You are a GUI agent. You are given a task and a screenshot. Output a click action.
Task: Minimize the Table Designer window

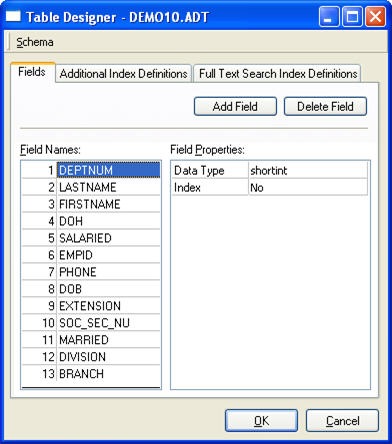tap(328, 17)
